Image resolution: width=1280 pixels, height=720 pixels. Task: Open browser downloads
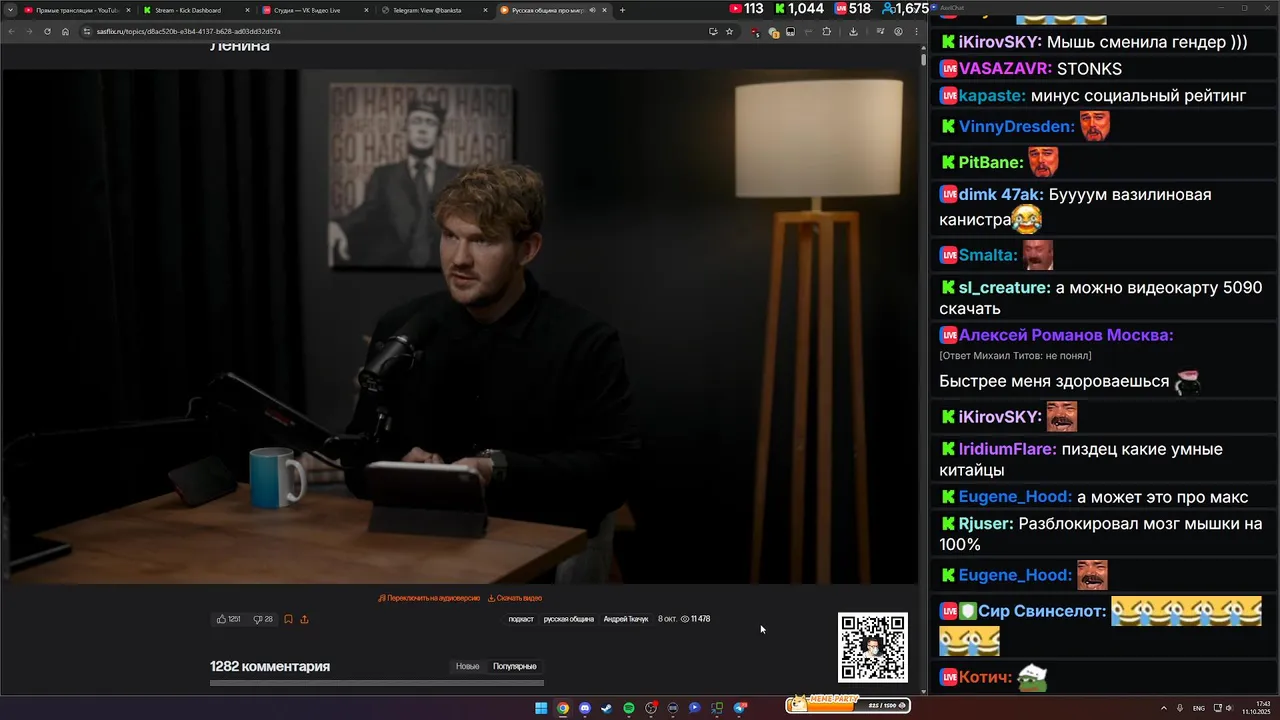tap(853, 31)
